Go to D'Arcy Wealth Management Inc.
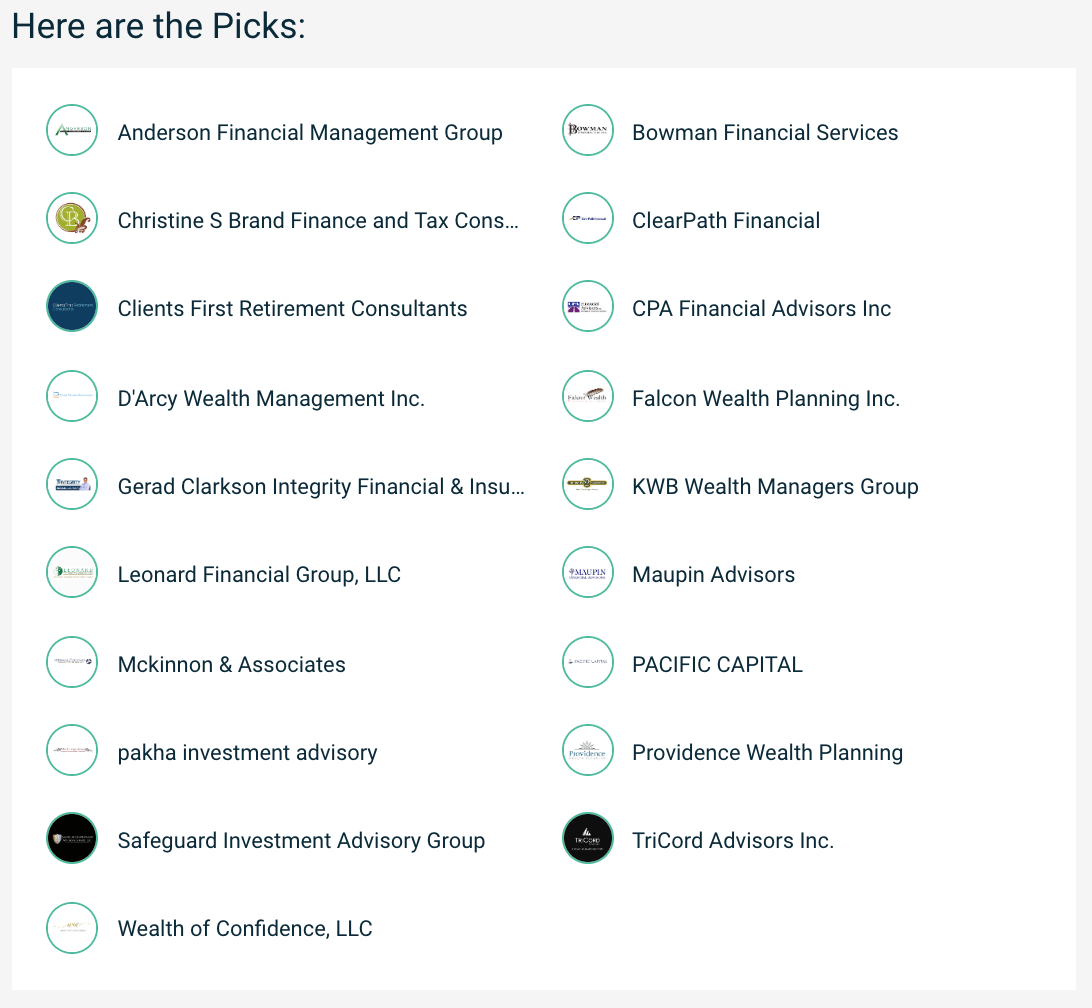This screenshot has width=1092, height=1008. point(271,398)
